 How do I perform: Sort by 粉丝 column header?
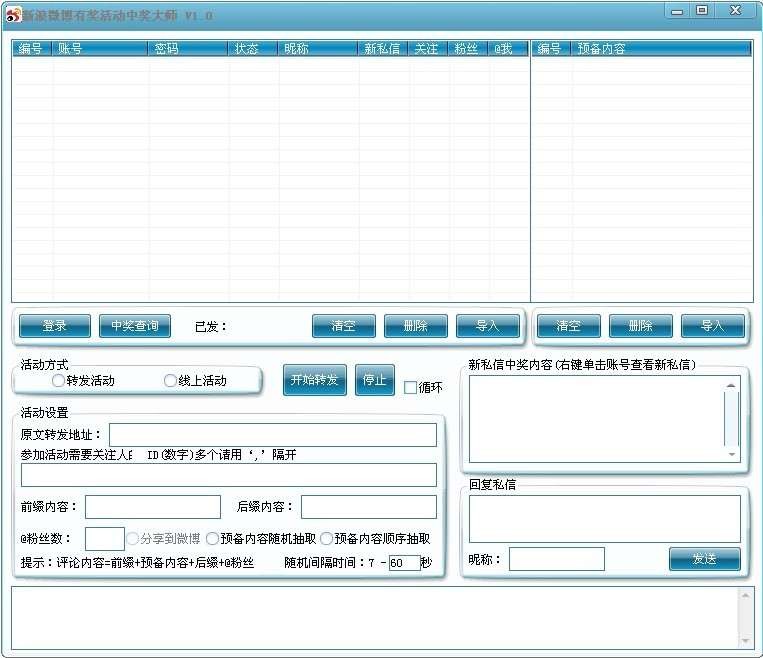[468, 49]
